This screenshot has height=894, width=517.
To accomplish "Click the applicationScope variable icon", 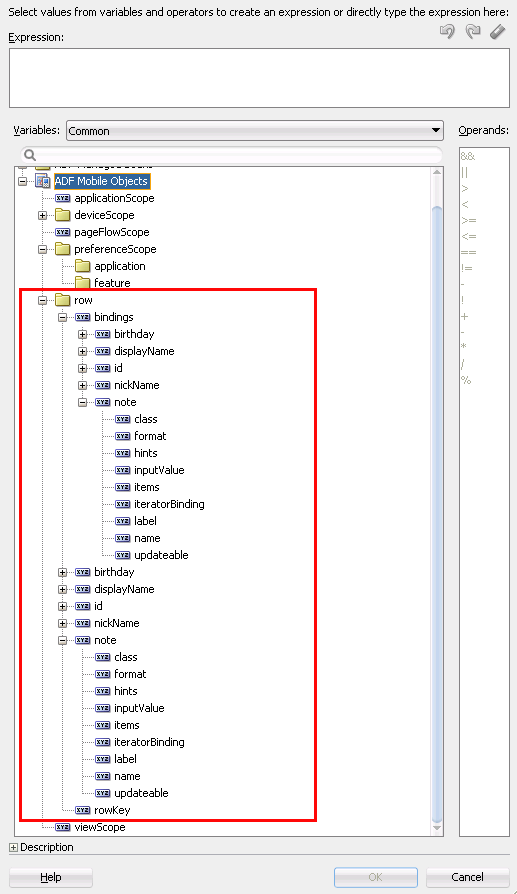I will 63,198.
